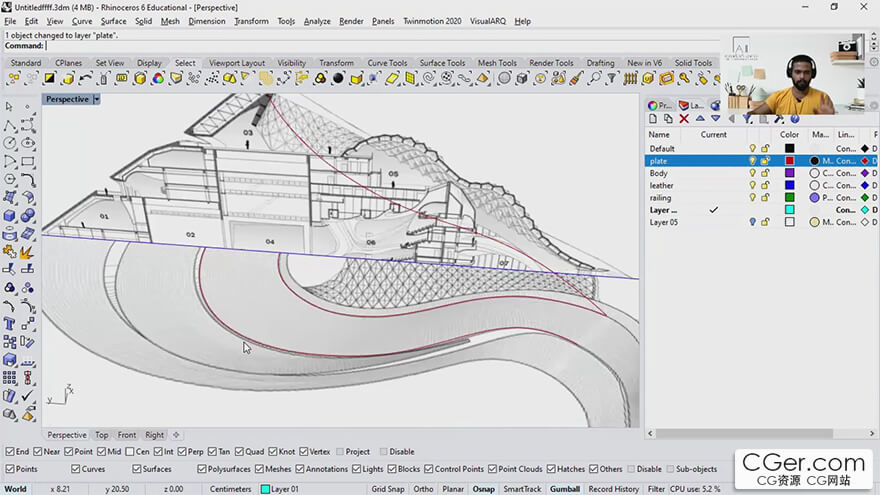The image size is (880, 495).
Task: Open layer tools hammer icon
Action: [779, 119]
